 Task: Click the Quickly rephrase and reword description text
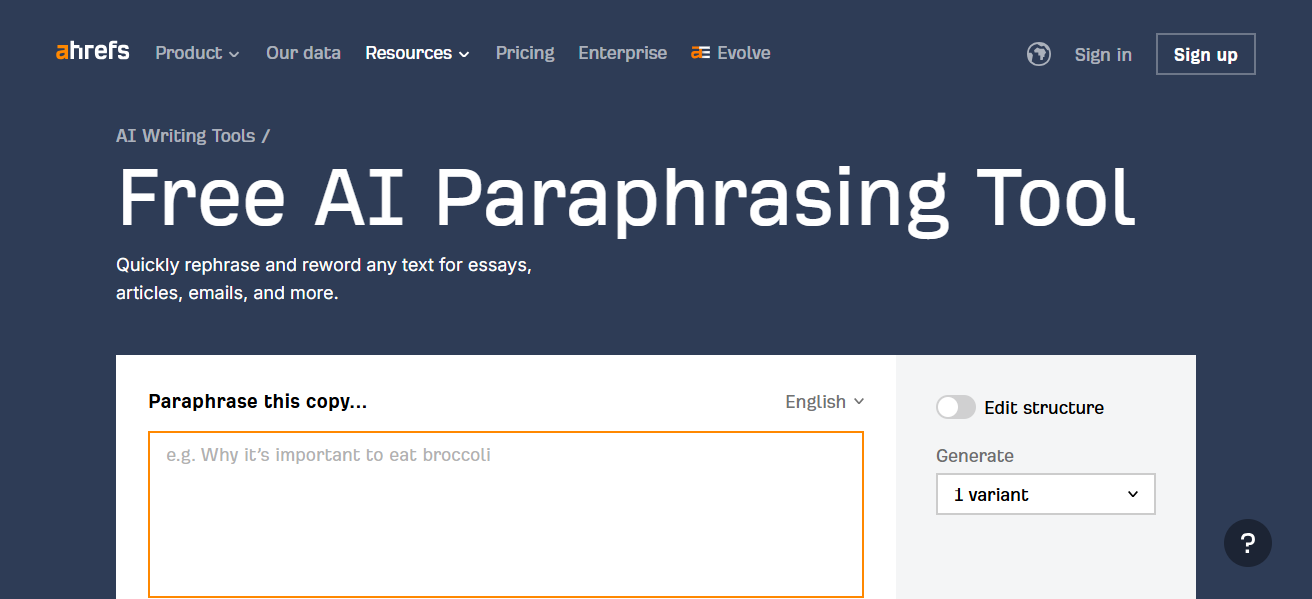click(324, 280)
